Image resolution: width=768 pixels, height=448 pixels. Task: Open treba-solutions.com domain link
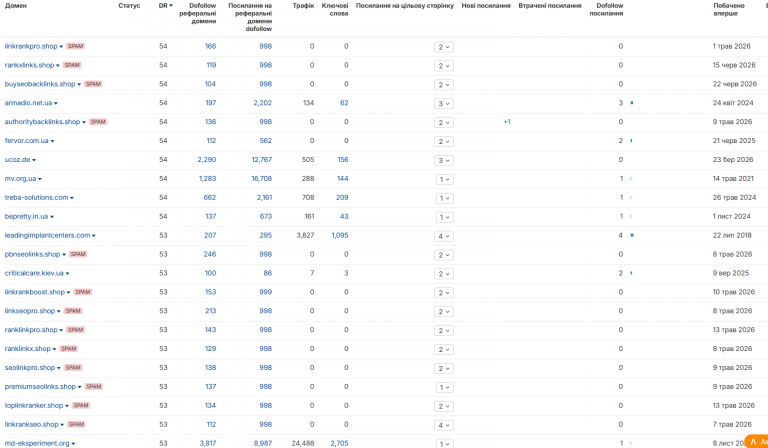click(x=36, y=198)
